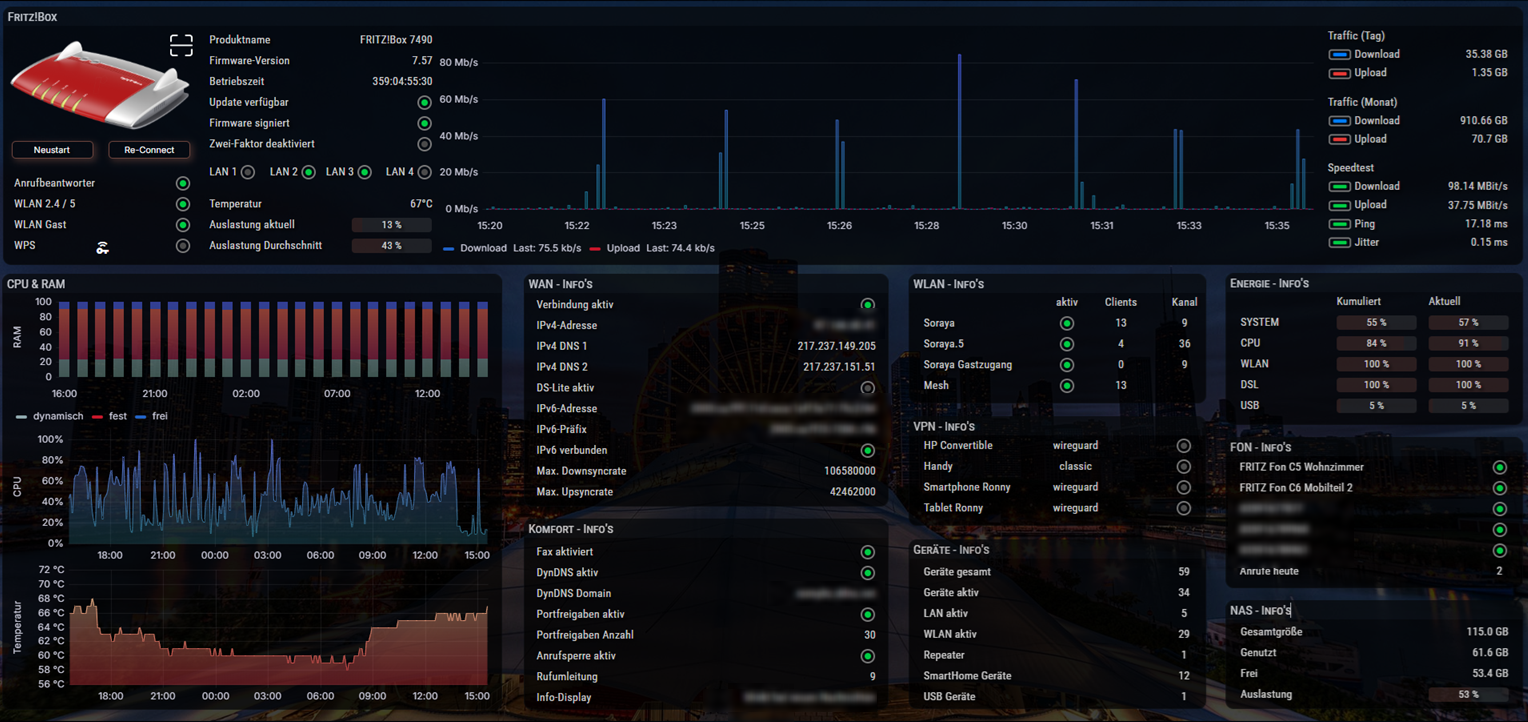
Task: Click the Firmware signiert green indicator
Action: (424, 124)
